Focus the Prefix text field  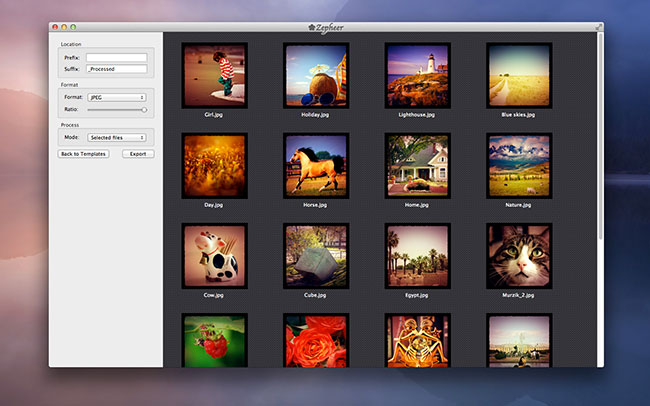pos(116,58)
